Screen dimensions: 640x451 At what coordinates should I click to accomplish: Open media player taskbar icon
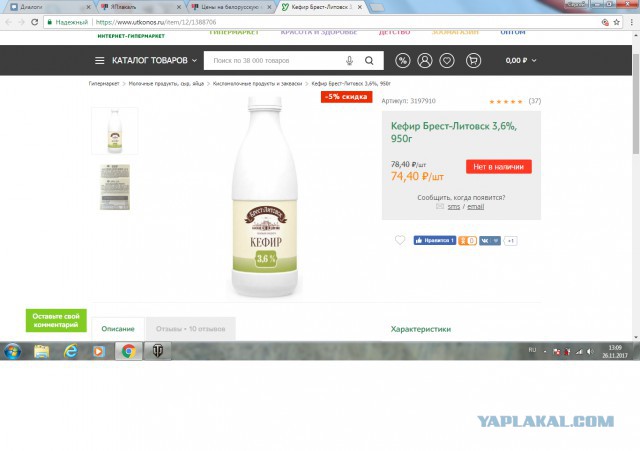tap(99, 351)
